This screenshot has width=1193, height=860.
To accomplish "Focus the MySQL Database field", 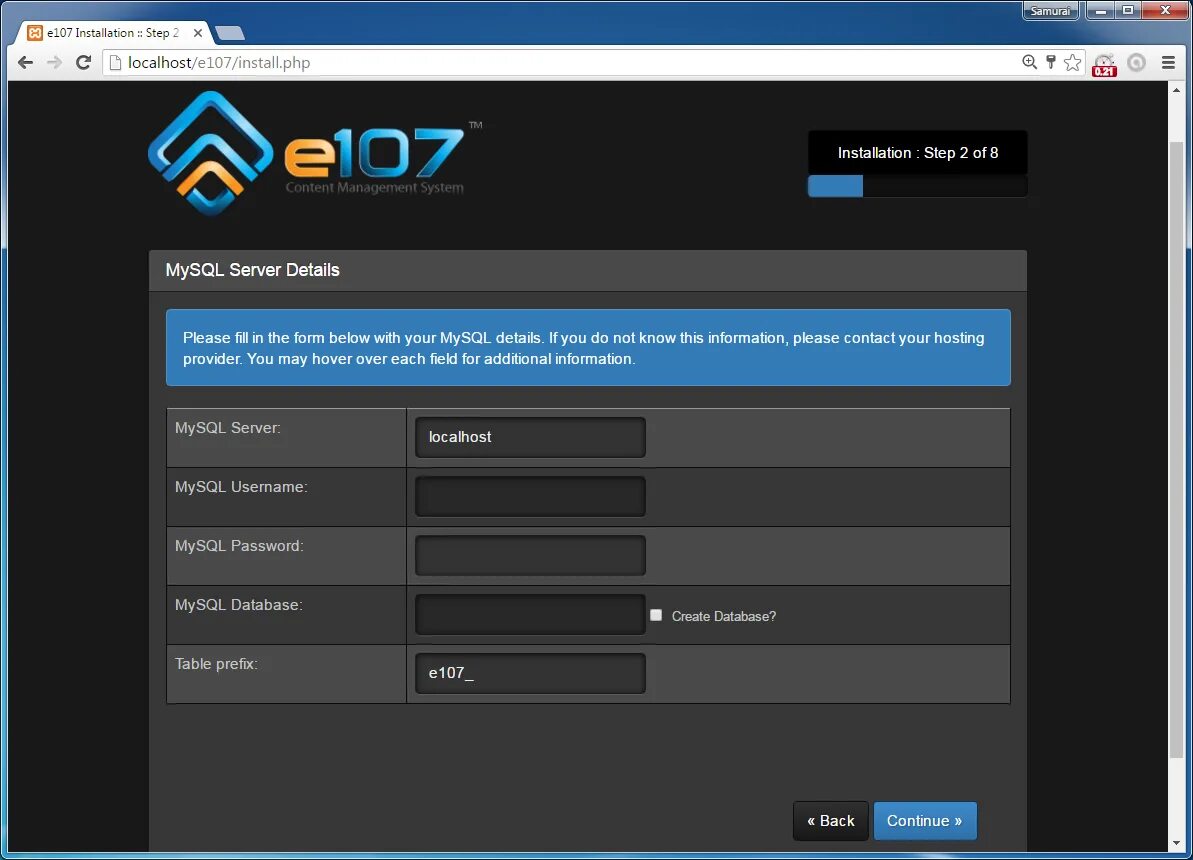I will 530,614.
